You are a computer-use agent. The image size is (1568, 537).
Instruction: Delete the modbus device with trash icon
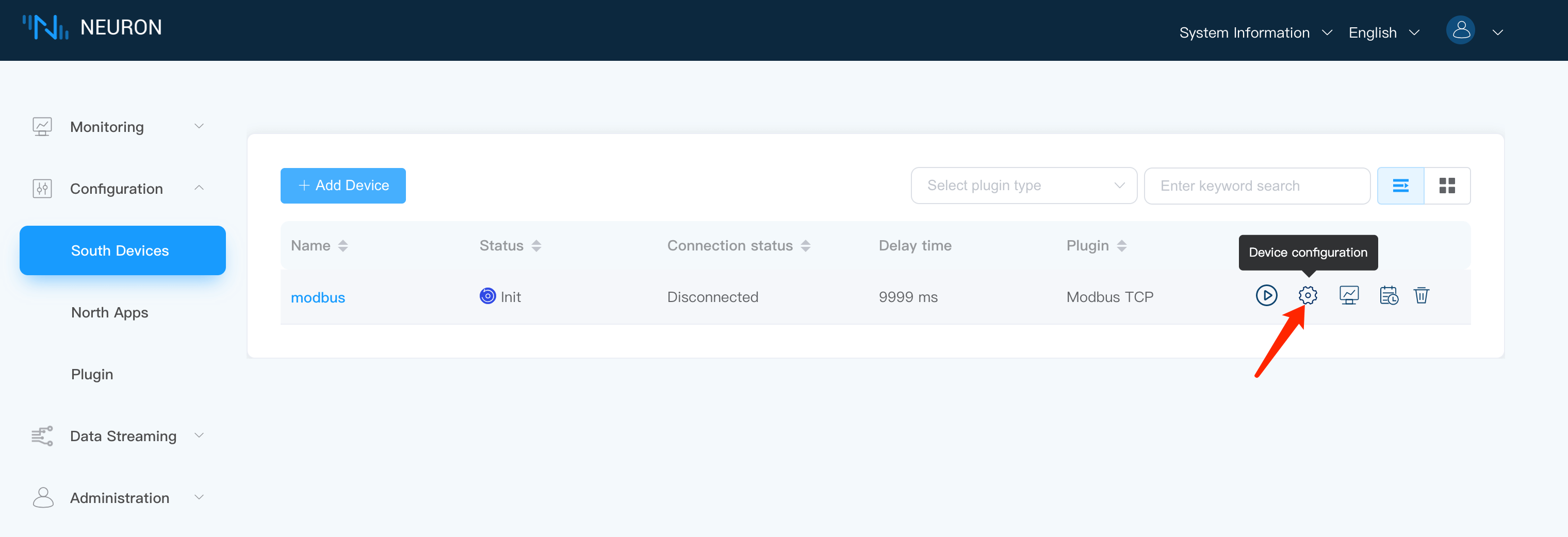click(1422, 296)
